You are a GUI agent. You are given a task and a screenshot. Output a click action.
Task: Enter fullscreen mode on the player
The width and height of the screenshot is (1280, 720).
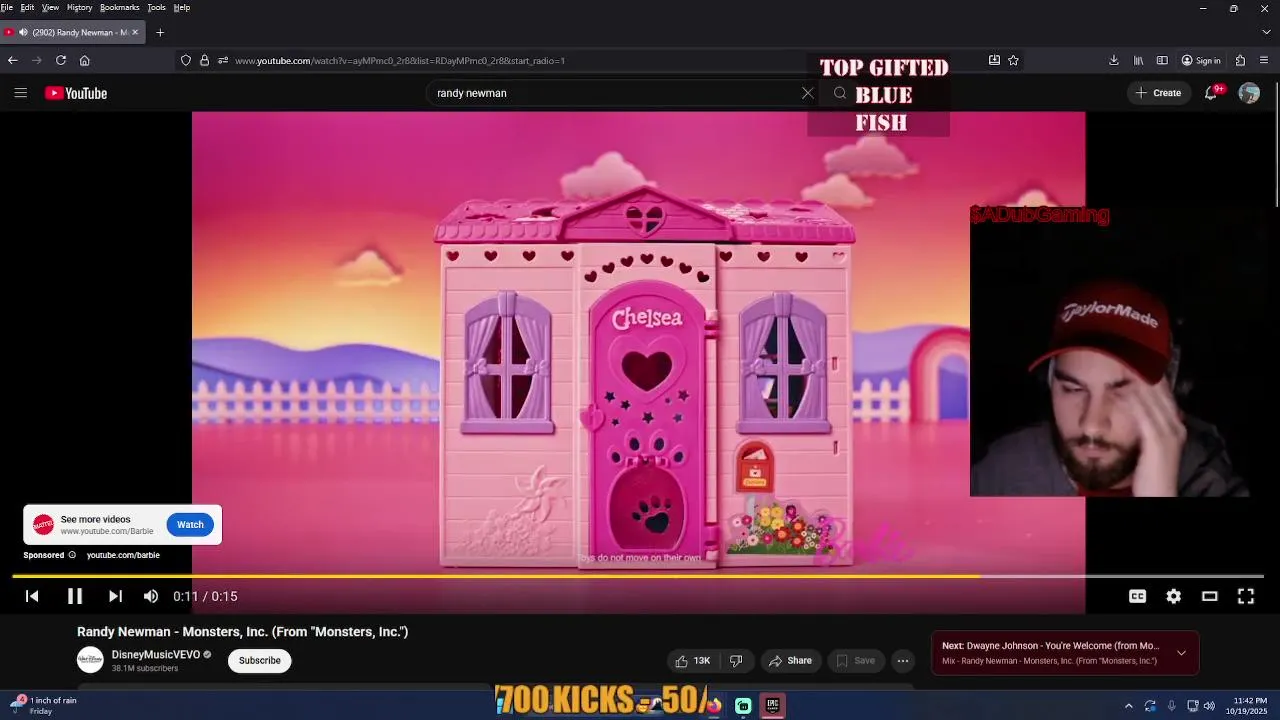point(1246,596)
